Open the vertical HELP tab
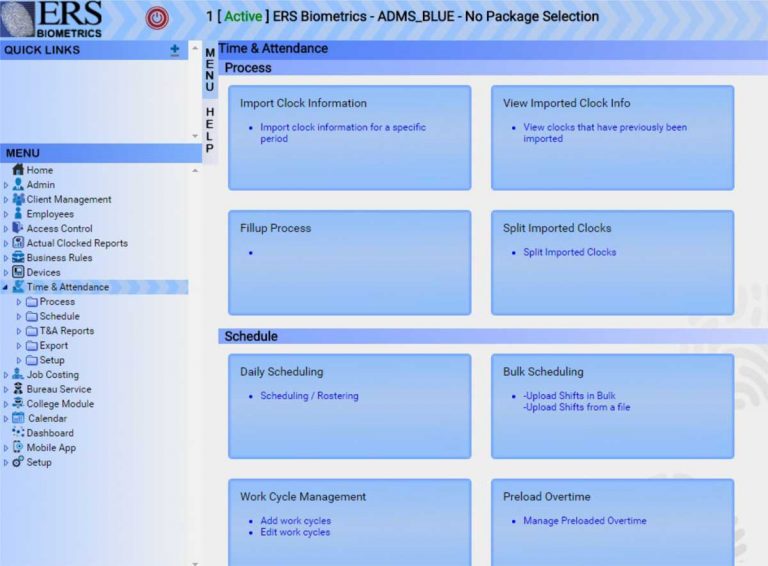This screenshot has width=768, height=566. click(x=210, y=130)
